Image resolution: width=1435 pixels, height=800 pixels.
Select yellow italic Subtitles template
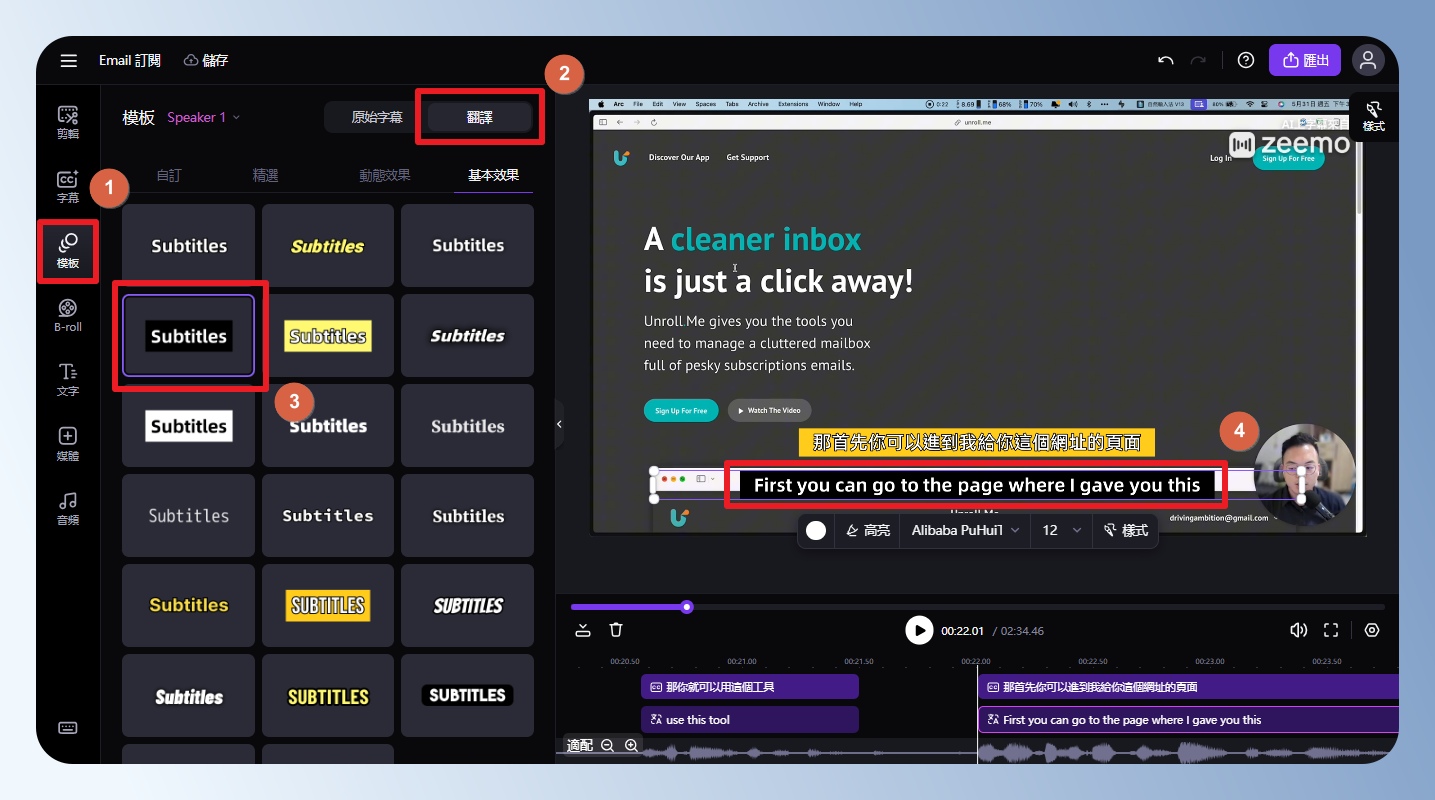(328, 246)
